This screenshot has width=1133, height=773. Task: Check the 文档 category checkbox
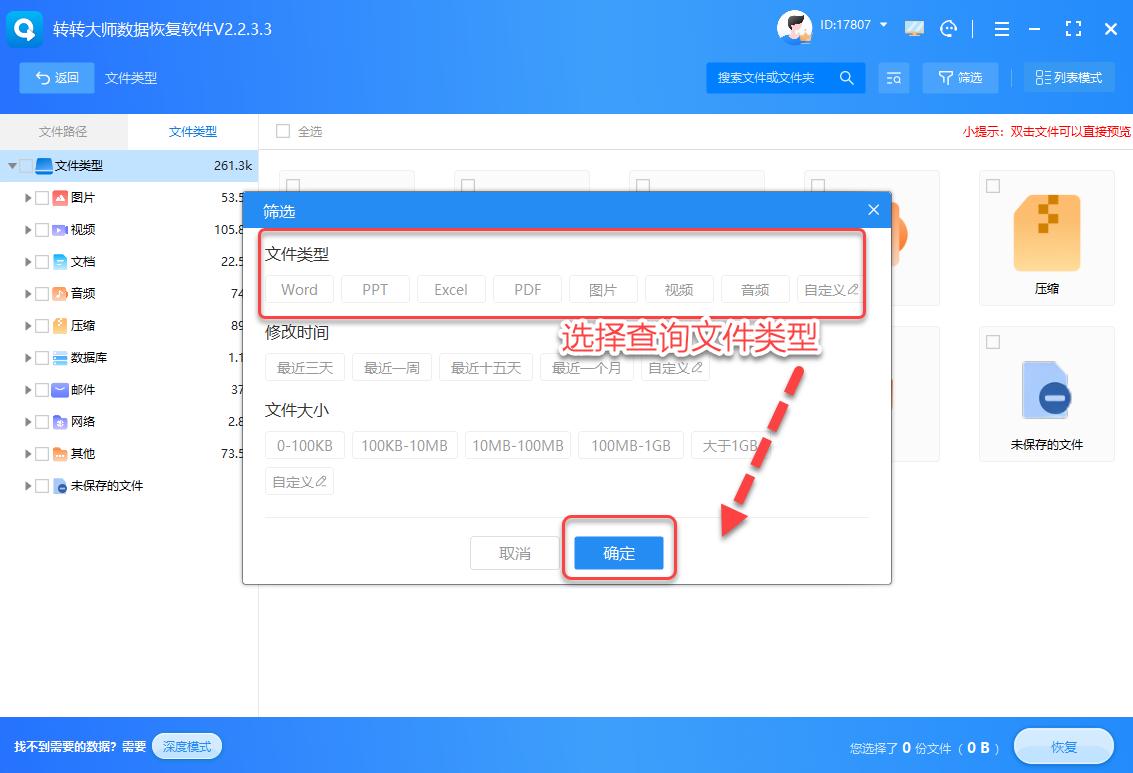tap(40, 261)
